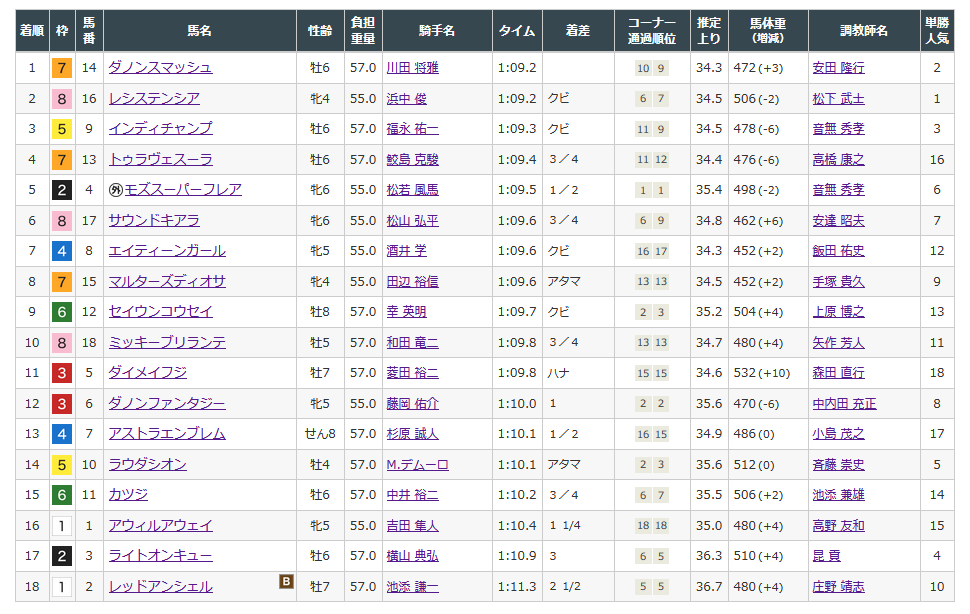Click green frame 6 badge in カツジ row
The image size is (970, 614).
[x=62, y=495]
